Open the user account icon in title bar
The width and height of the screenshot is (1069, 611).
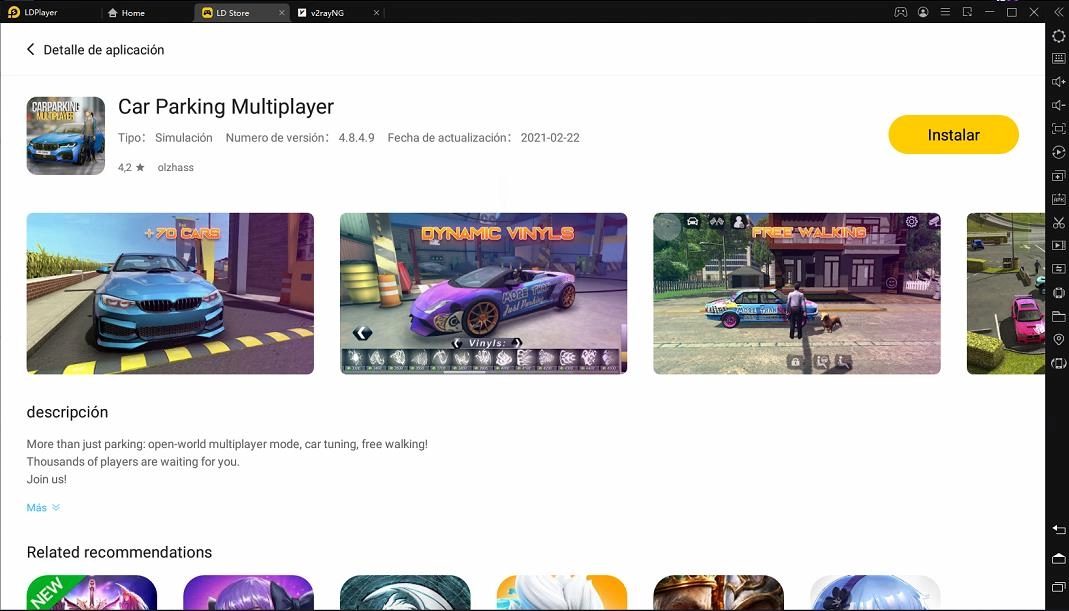click(x=923, y=12)
